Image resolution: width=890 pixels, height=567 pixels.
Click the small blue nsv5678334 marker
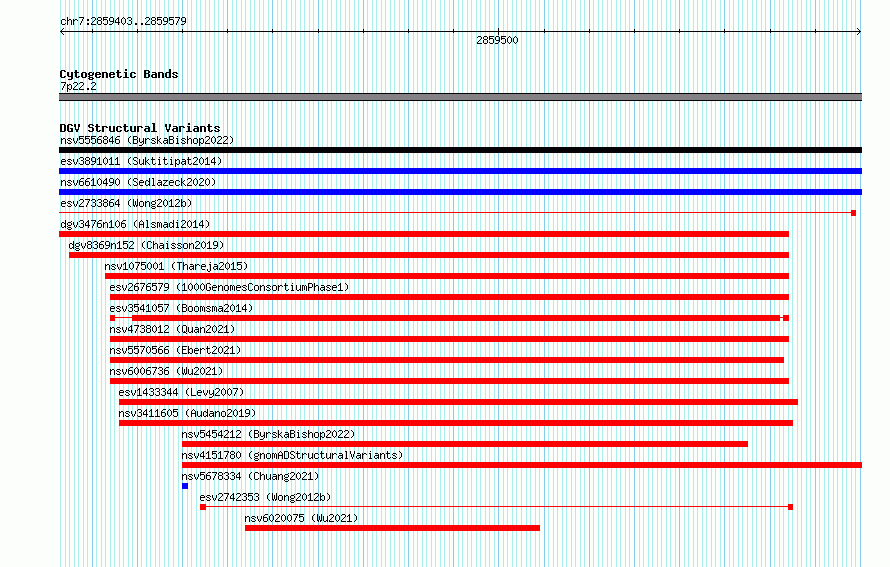tap(185, 486)
